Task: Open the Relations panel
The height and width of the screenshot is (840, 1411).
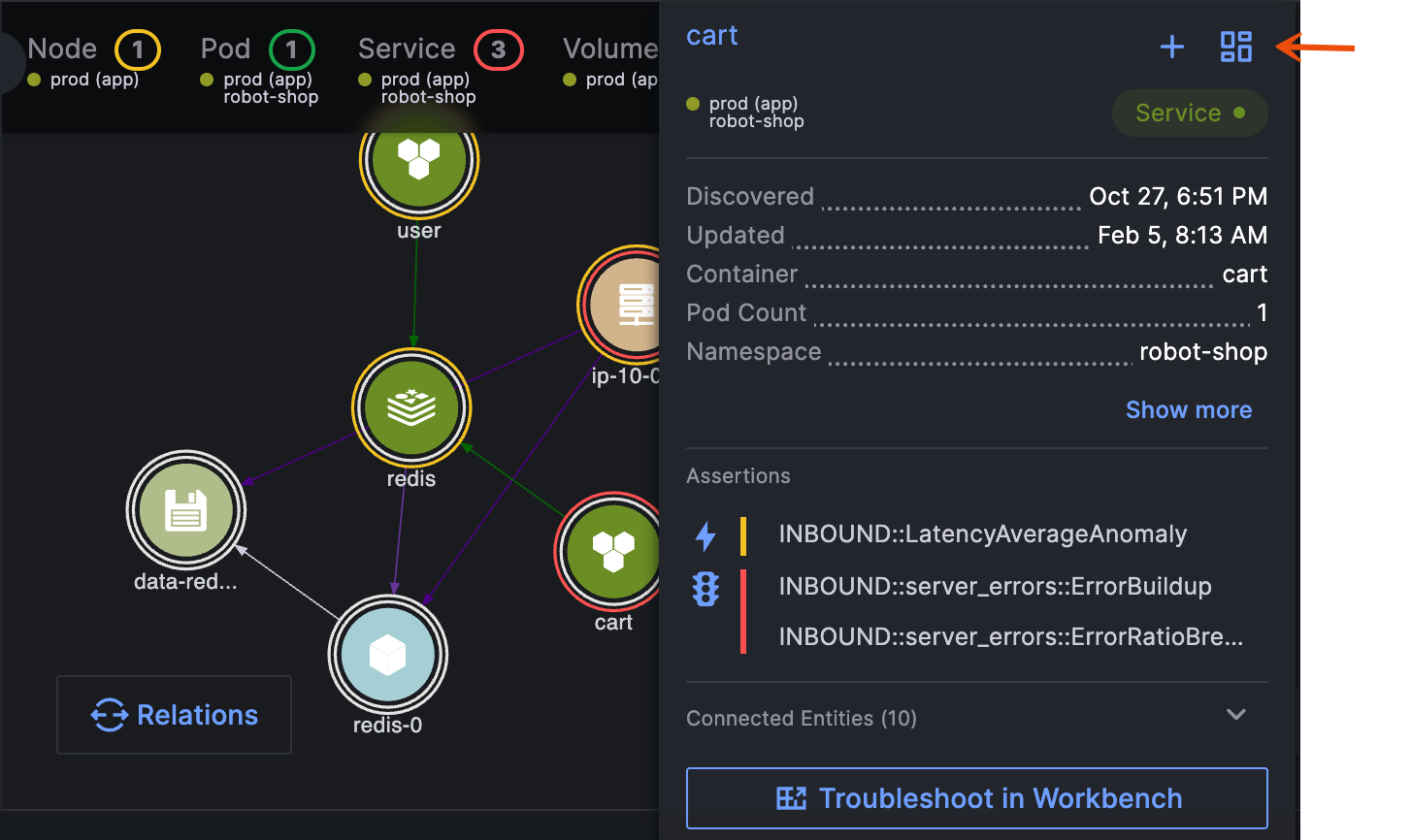Action: 174,715
